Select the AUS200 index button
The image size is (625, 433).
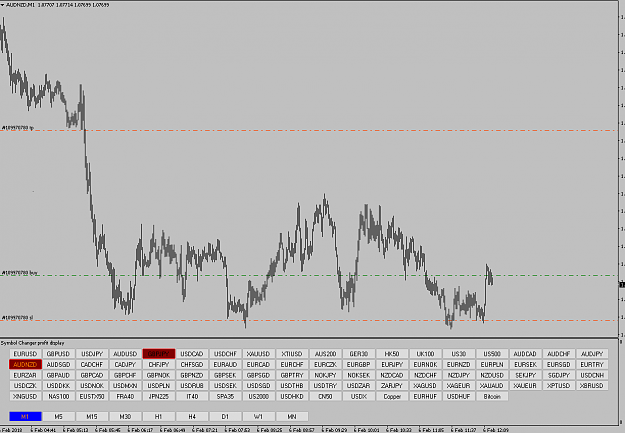(x=325, y=354)
